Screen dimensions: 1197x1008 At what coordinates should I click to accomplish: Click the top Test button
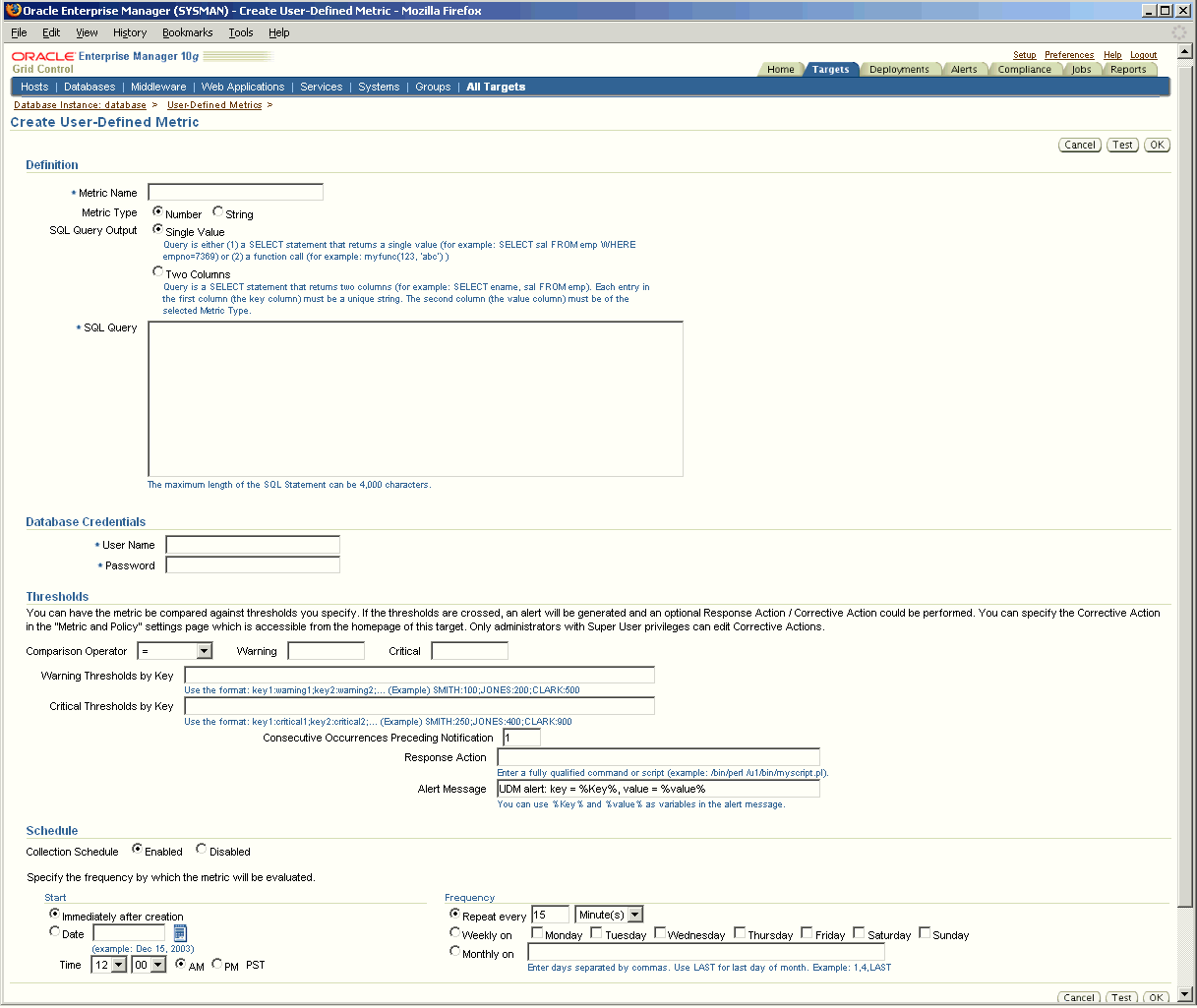(x=1122, y=145)
